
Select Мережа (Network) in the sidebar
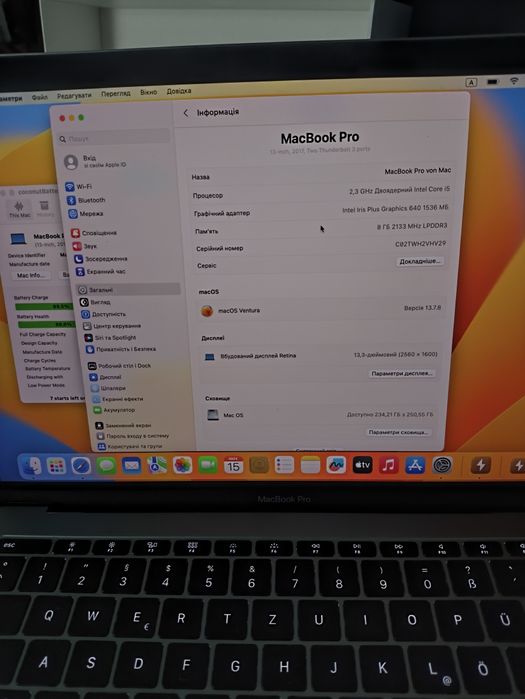[x=86, y=214]
